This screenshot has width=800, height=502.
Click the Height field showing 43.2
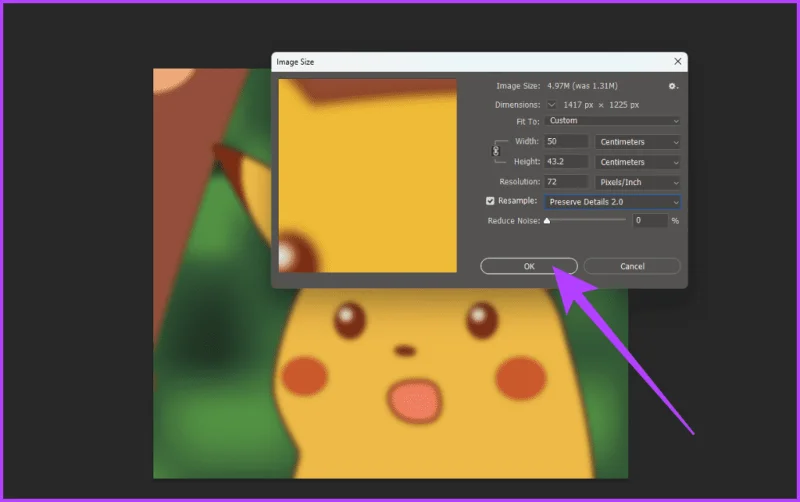(566, 162)
